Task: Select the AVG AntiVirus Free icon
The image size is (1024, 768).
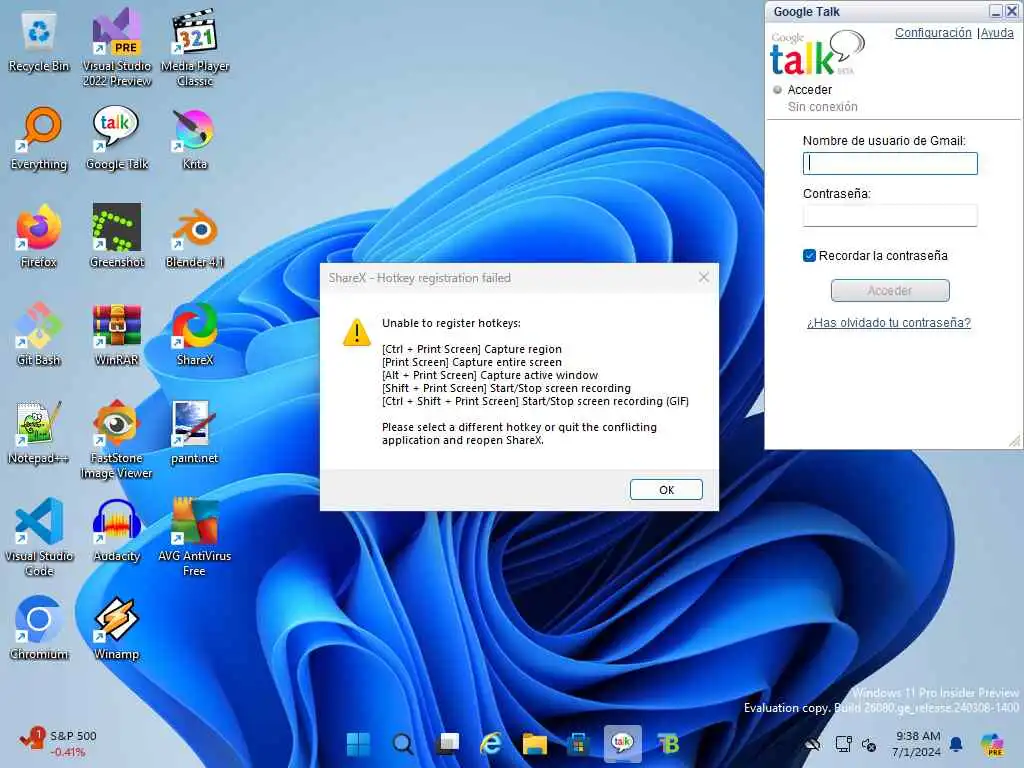Action: click(x=195, y=537)
